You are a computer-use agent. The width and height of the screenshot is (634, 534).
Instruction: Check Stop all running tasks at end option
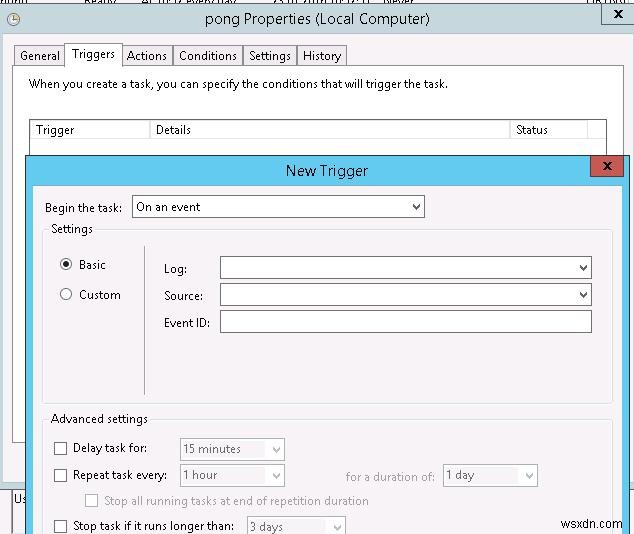pos(91,500)
